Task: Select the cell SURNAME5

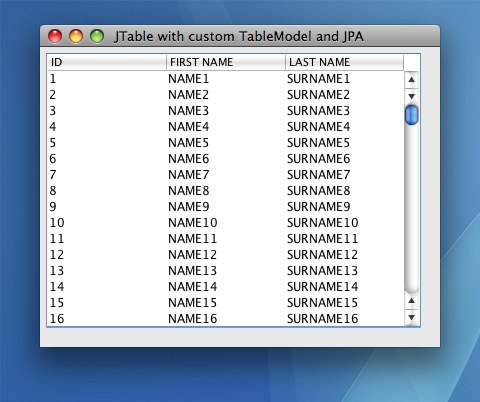Action: tap(345, 143)
